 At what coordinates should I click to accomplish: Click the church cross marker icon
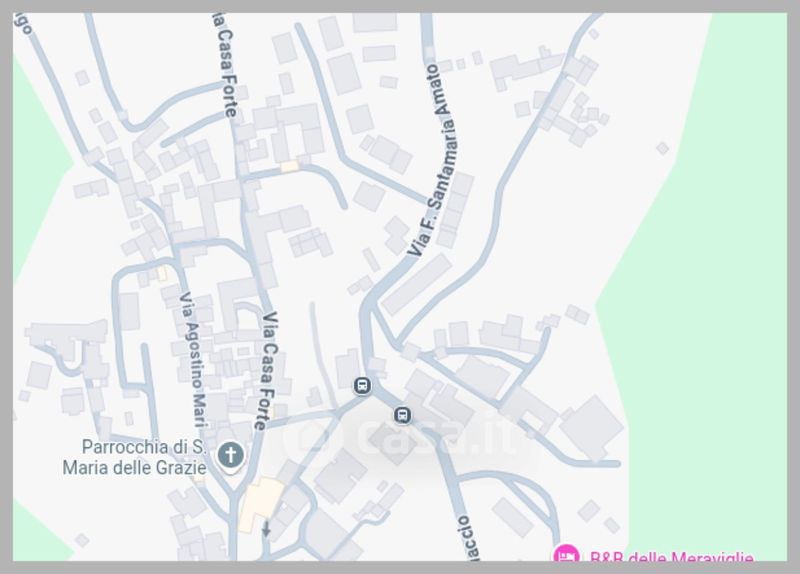[x=231, y=455]
